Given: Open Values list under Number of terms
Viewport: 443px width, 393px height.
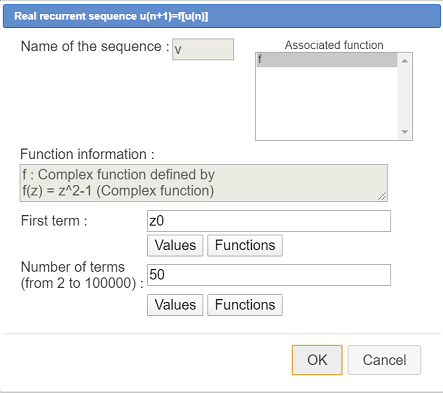Looking at the screenshot, I should [175, 305].
